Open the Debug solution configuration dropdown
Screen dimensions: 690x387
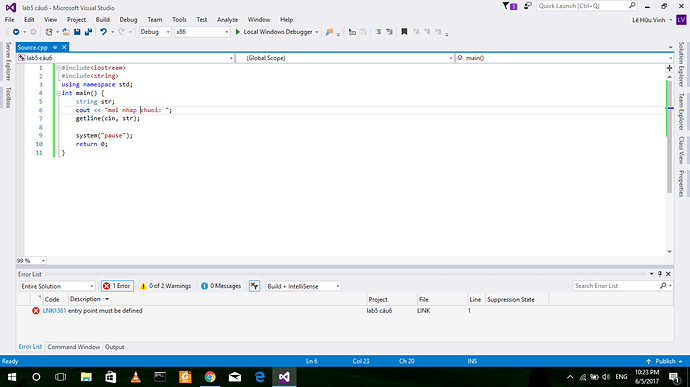[x=155, y=32]
